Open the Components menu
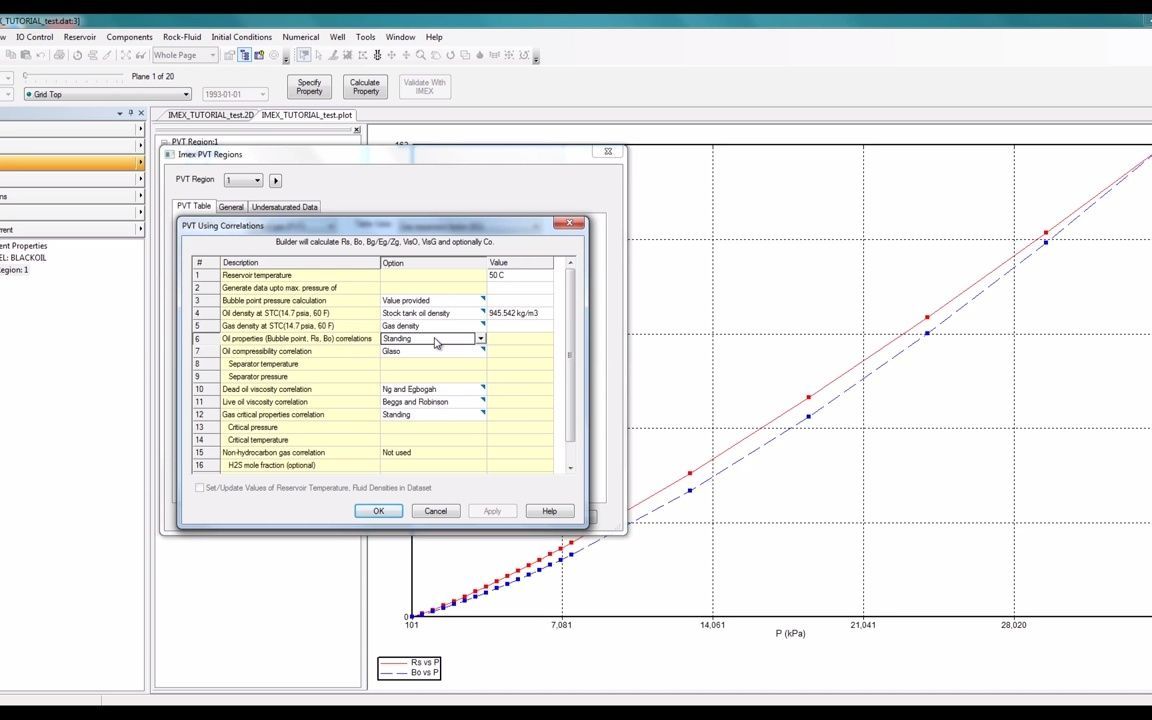Viewport: 1152px width, 720px height. pyautogui.click(x=129, y=37)
